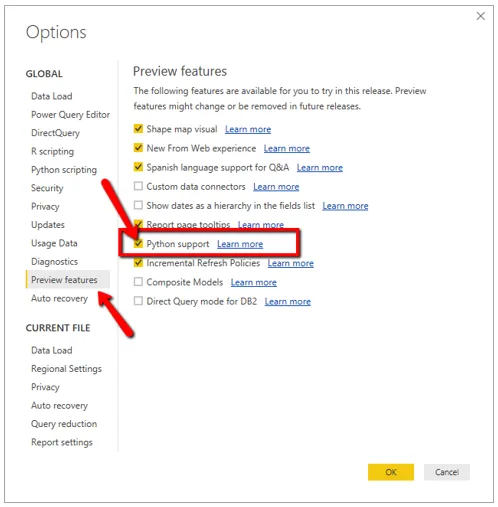Viewport: 498px width, 507px height.
Task: Select Security settings
Action: pos(47,188)
